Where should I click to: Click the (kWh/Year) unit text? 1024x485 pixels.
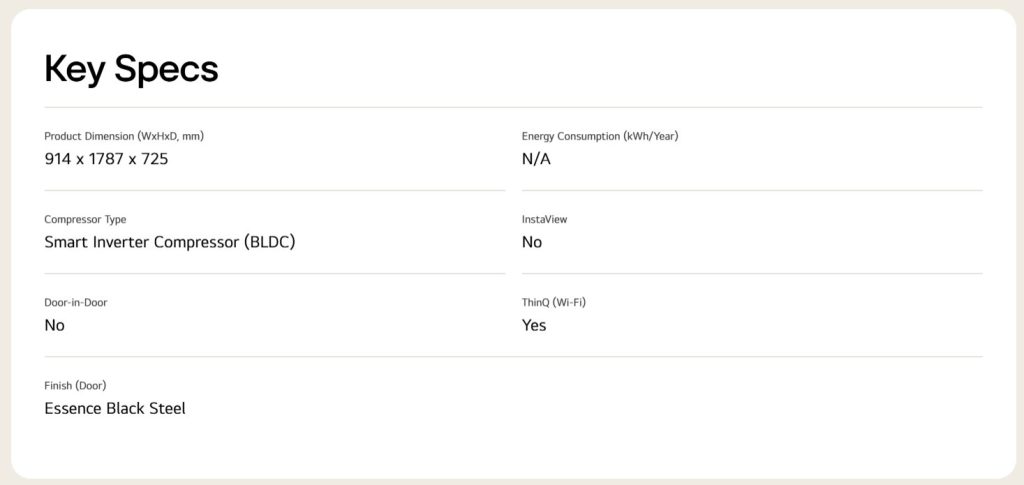pos(651,136)
